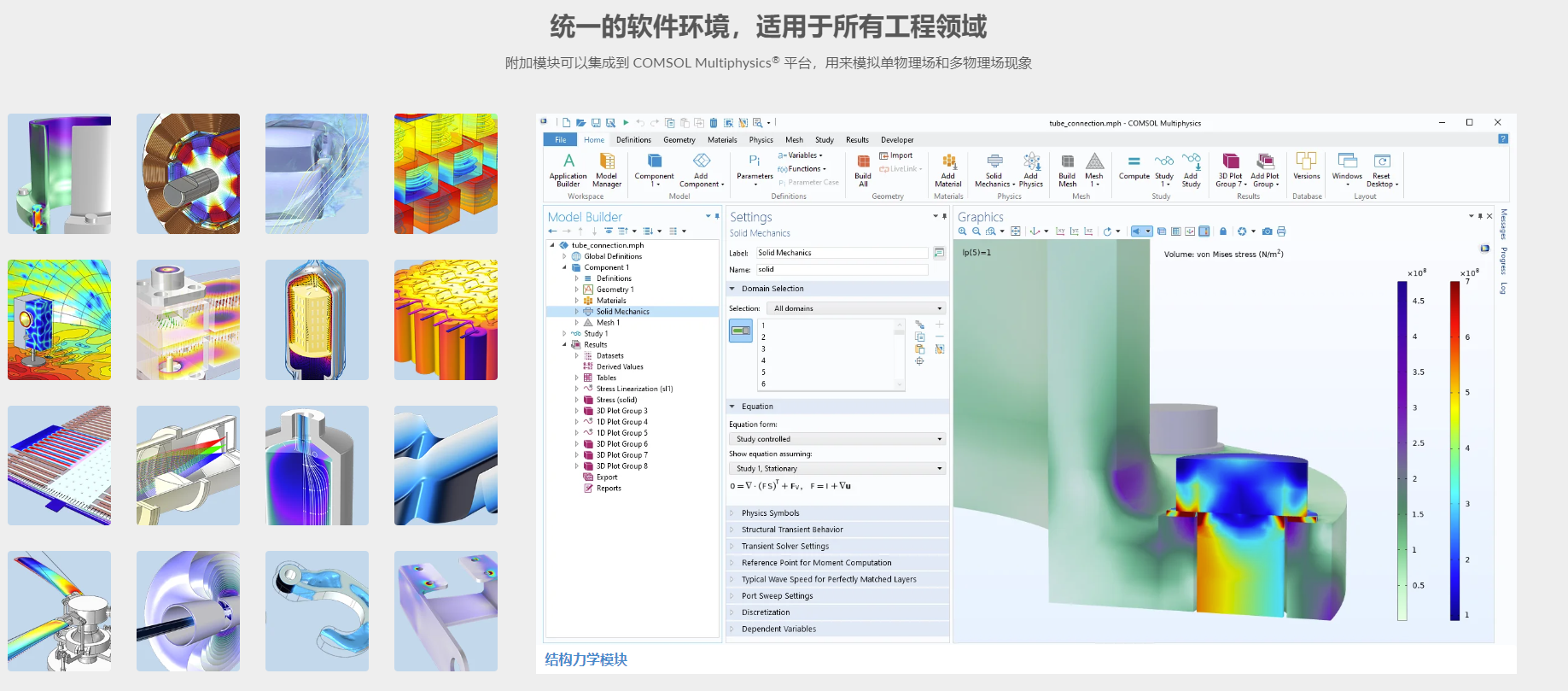Screen dimensions: 1568x691
Task: Select 3D Plot Group 7 in tree
Action: (621, 455)
